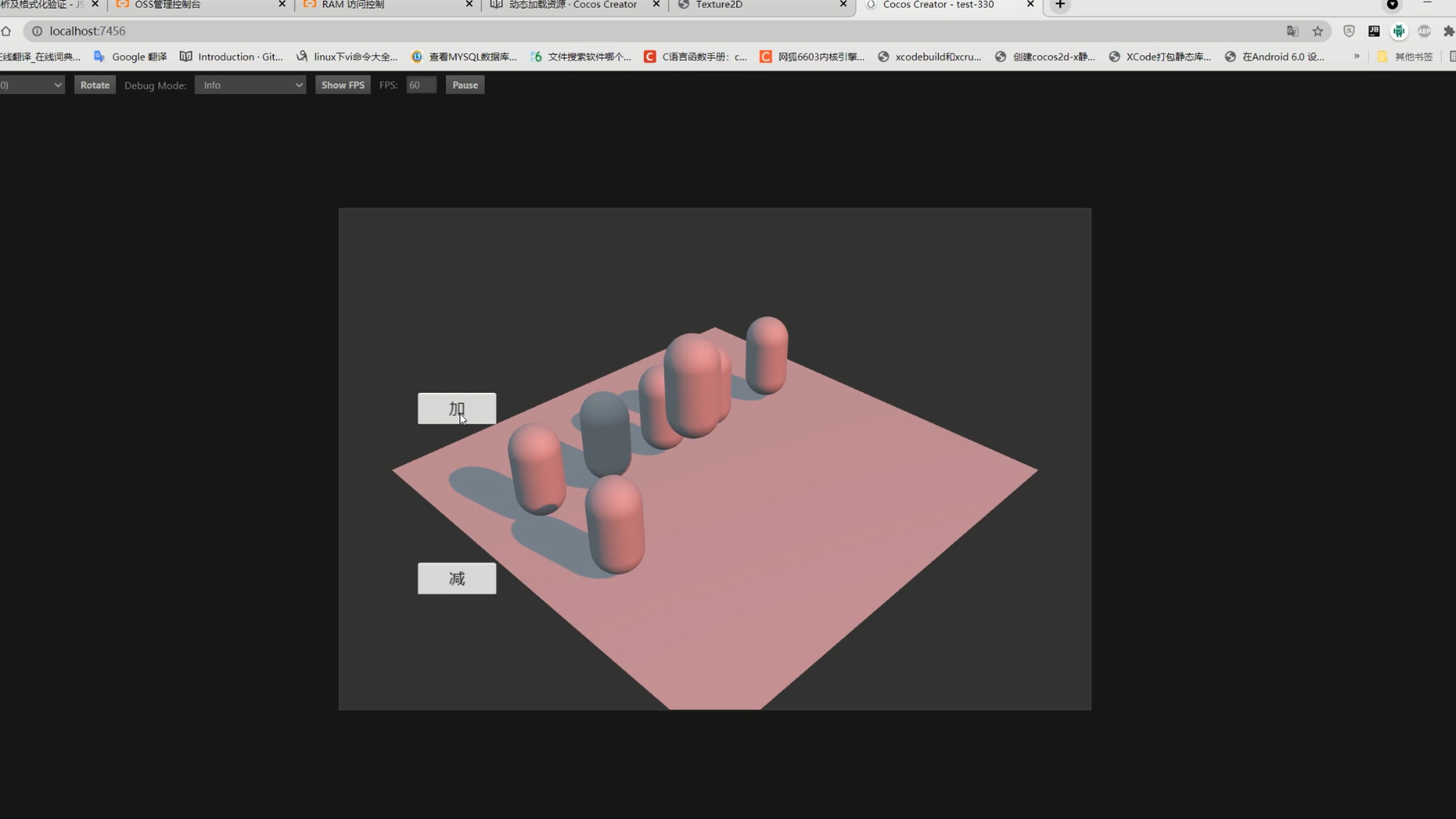Click the Google Translate page icon
Image resolution: width=1456 pixels, height=819 pixels.
coord(1292,31)
